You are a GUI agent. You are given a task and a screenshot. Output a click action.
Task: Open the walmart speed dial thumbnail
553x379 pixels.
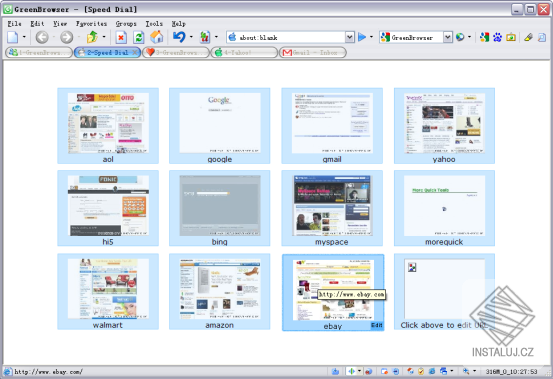pyautogui.click(x=108, y=289)
